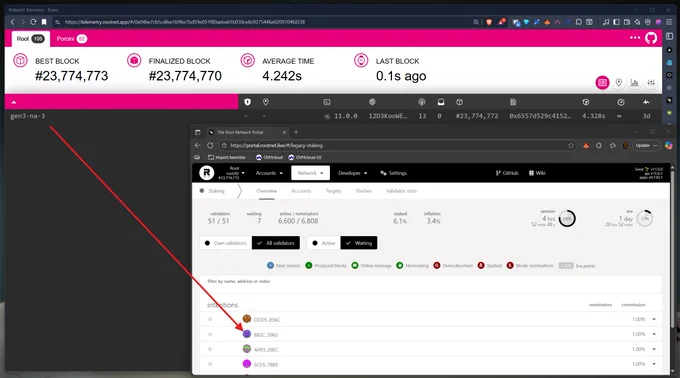The height and width of the screenshot is (378, 680).
Task: Switch to the Porcini chain tab in Telemetry
Action: pos(72,39)
